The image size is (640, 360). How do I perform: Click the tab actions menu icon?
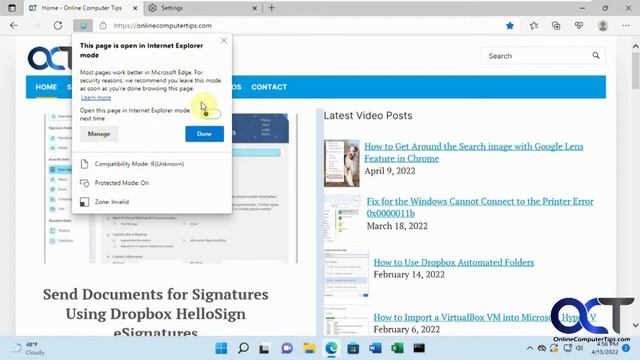[12, 8]
